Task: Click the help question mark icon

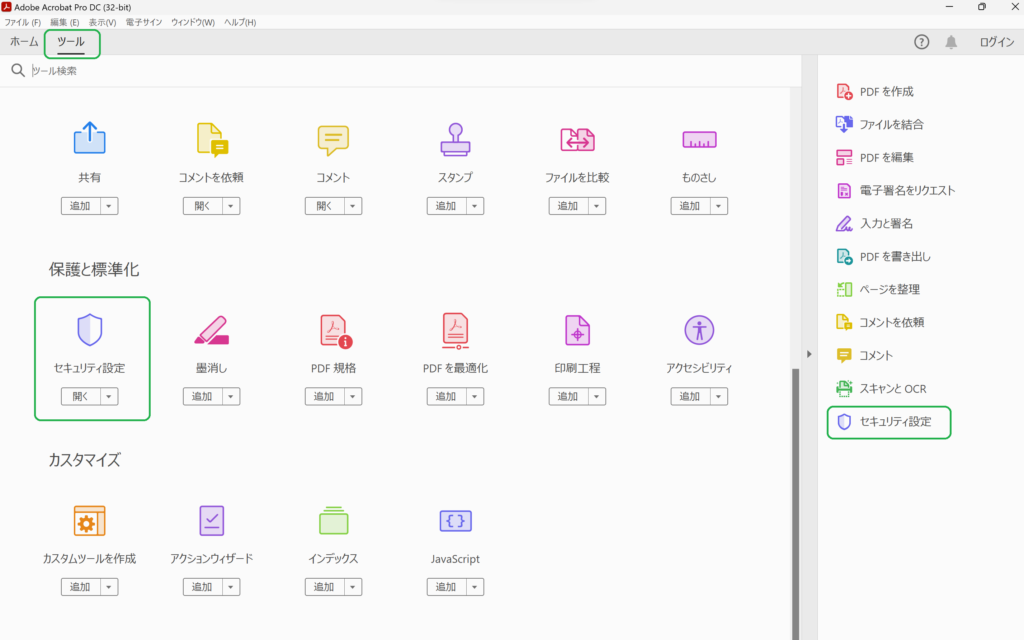Action: click(921, 42)
